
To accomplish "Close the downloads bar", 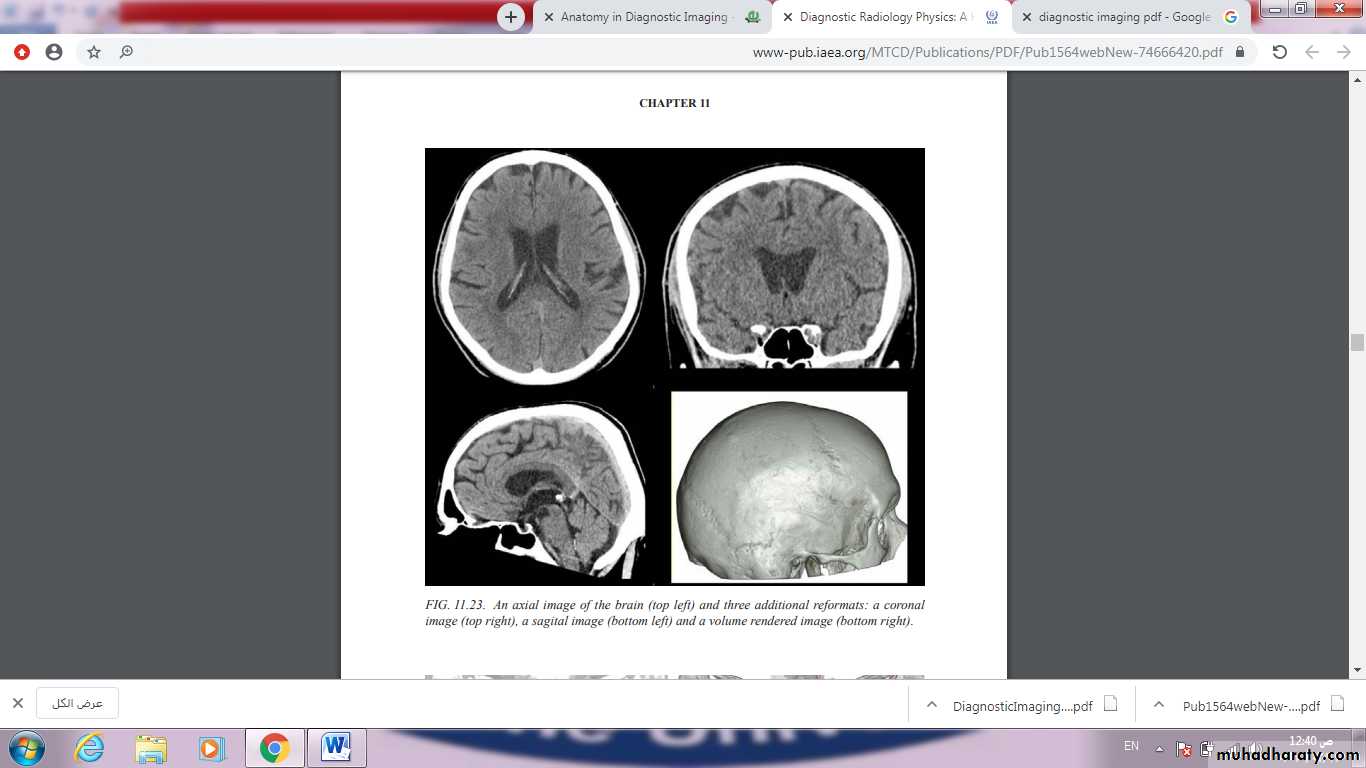I will (x=18, y=703).
